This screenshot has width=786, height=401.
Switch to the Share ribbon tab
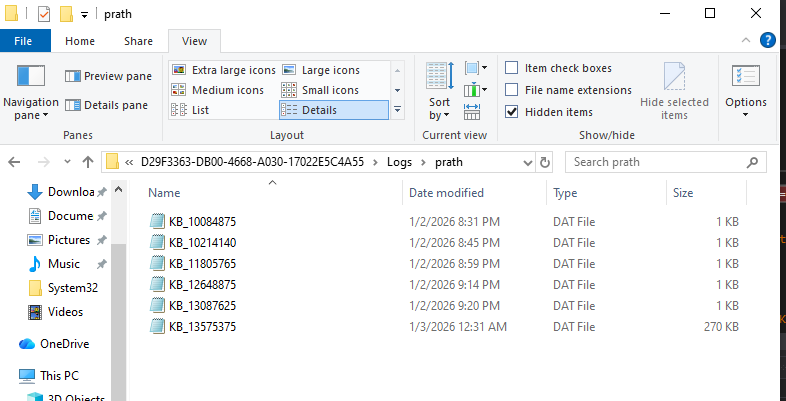(x=138, y=41)
